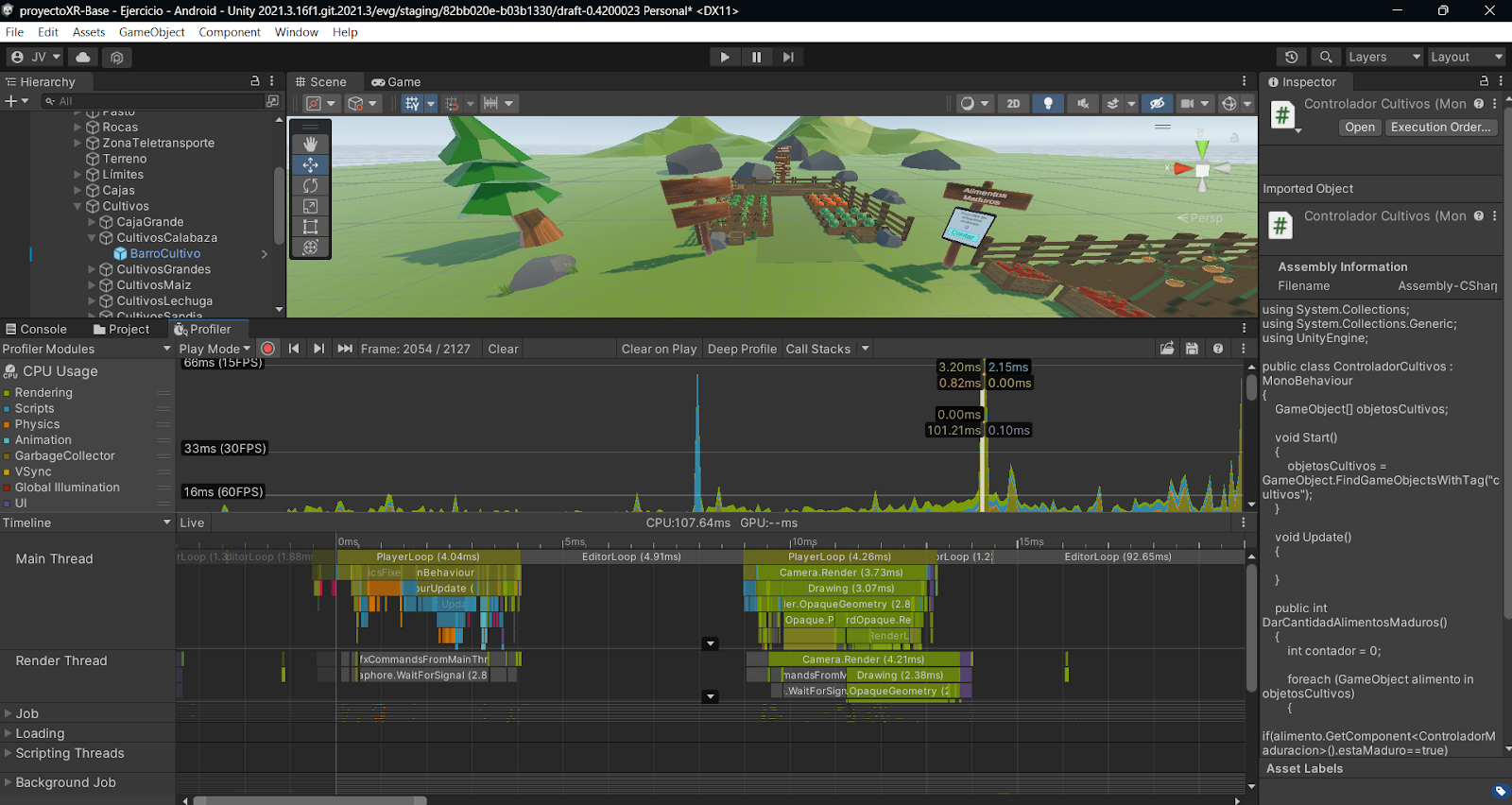Toggle scene lighting lightbulb button

(x=1048, y=104)
